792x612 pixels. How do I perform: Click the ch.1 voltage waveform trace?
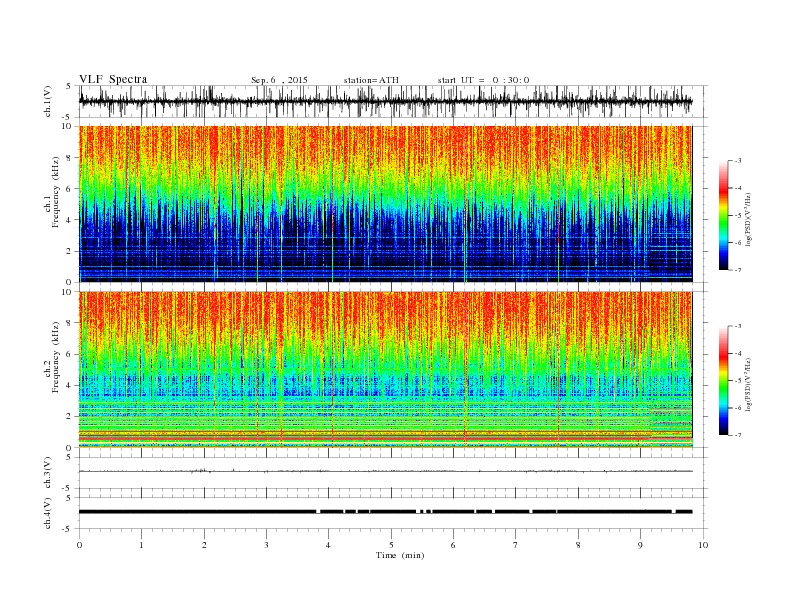pyautogui.click(x=386, y=101)
